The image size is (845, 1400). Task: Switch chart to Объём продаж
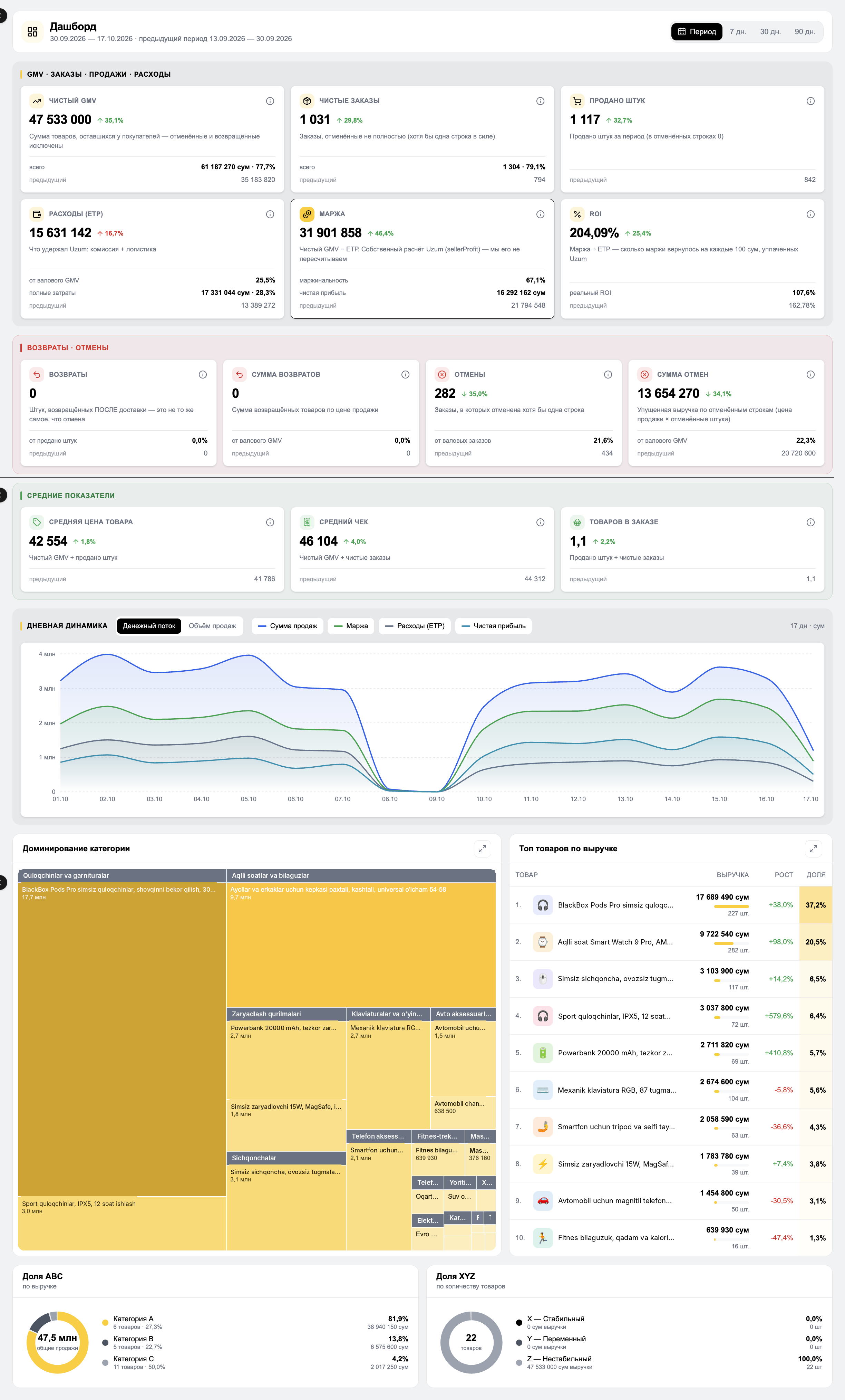tap(212, 626)
